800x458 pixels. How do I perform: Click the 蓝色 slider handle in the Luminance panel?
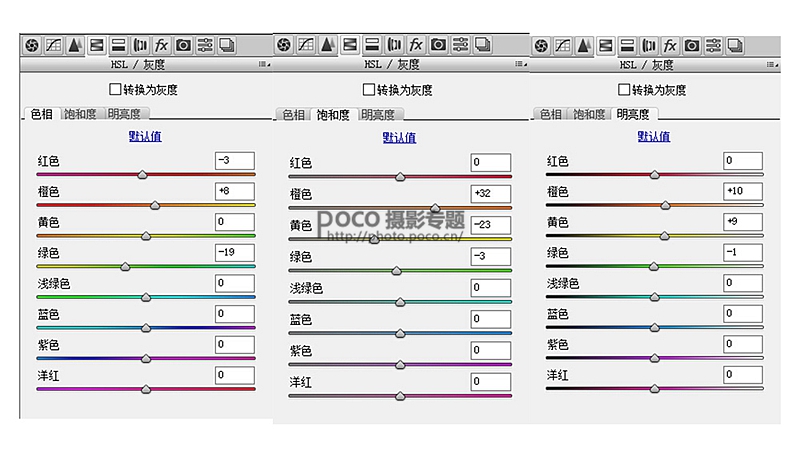coord(655,327)
